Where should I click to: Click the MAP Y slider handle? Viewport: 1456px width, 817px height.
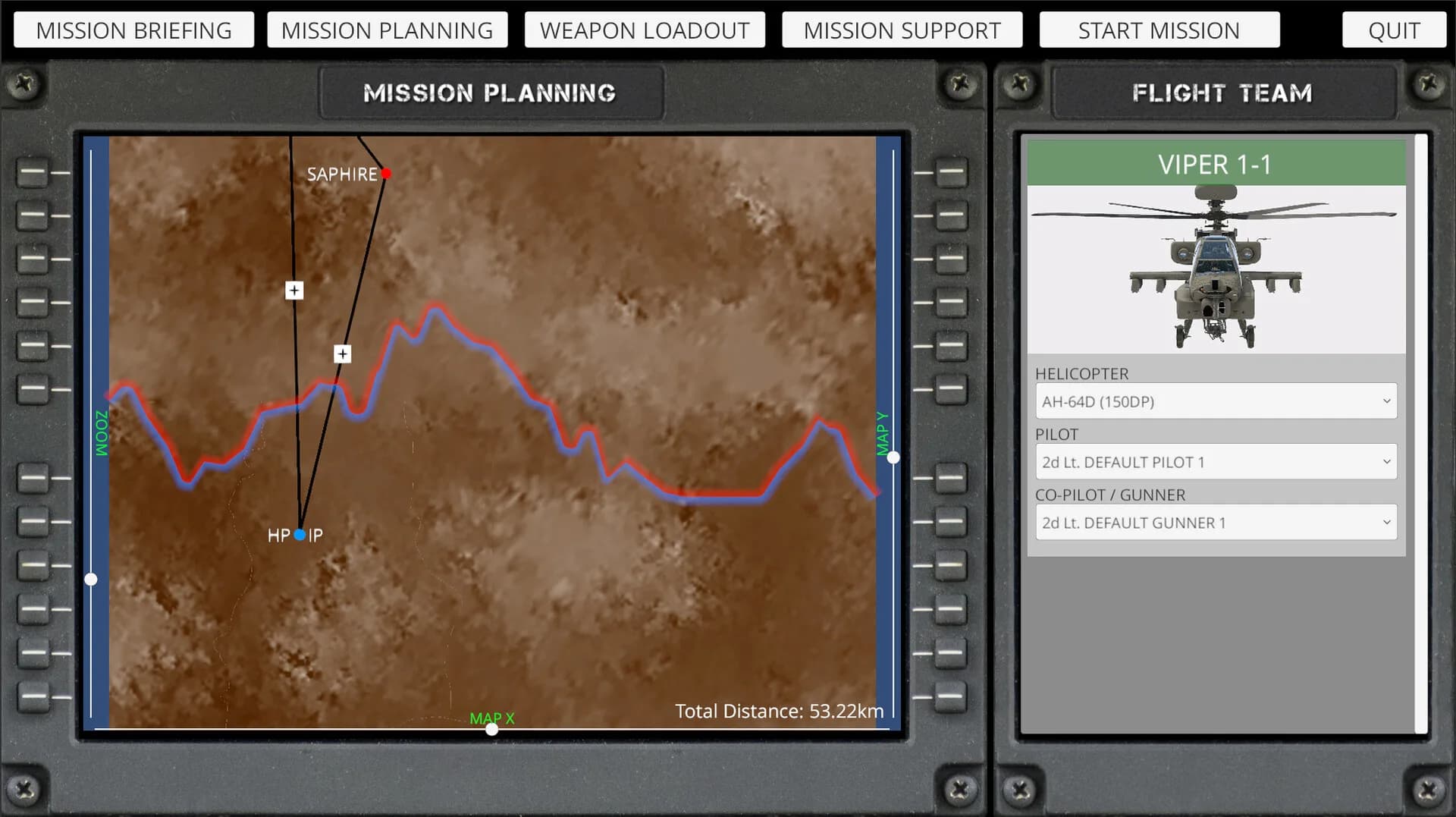click(x=893, y=457)
